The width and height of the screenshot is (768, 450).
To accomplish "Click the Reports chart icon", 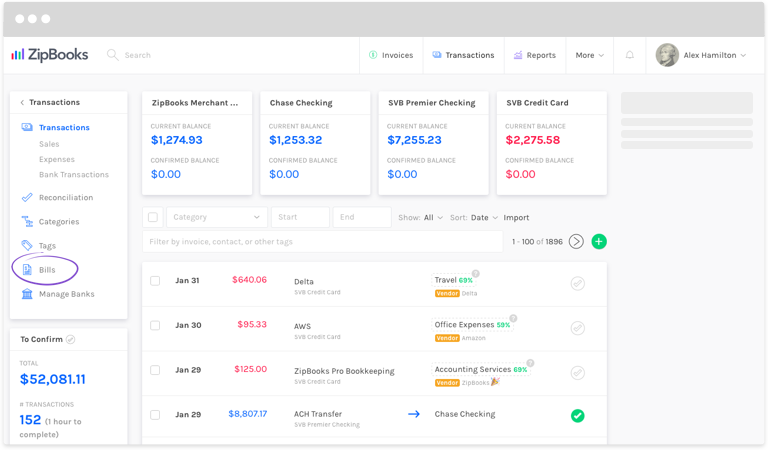I will 518,55.
